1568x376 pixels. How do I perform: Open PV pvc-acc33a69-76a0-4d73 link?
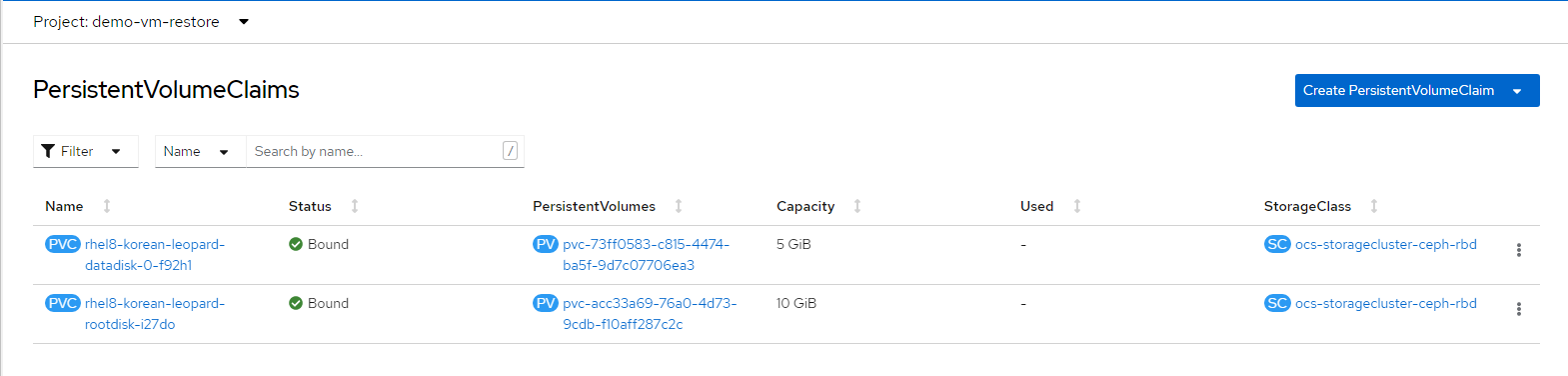click(x=650, y=314)
